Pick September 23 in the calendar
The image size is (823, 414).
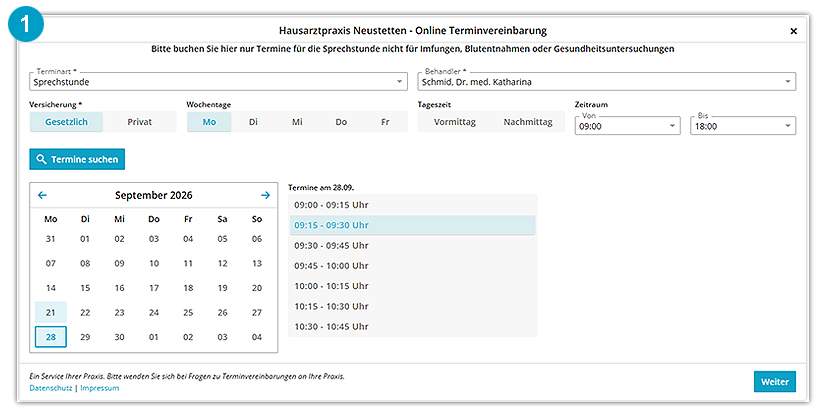coord(120,312)
